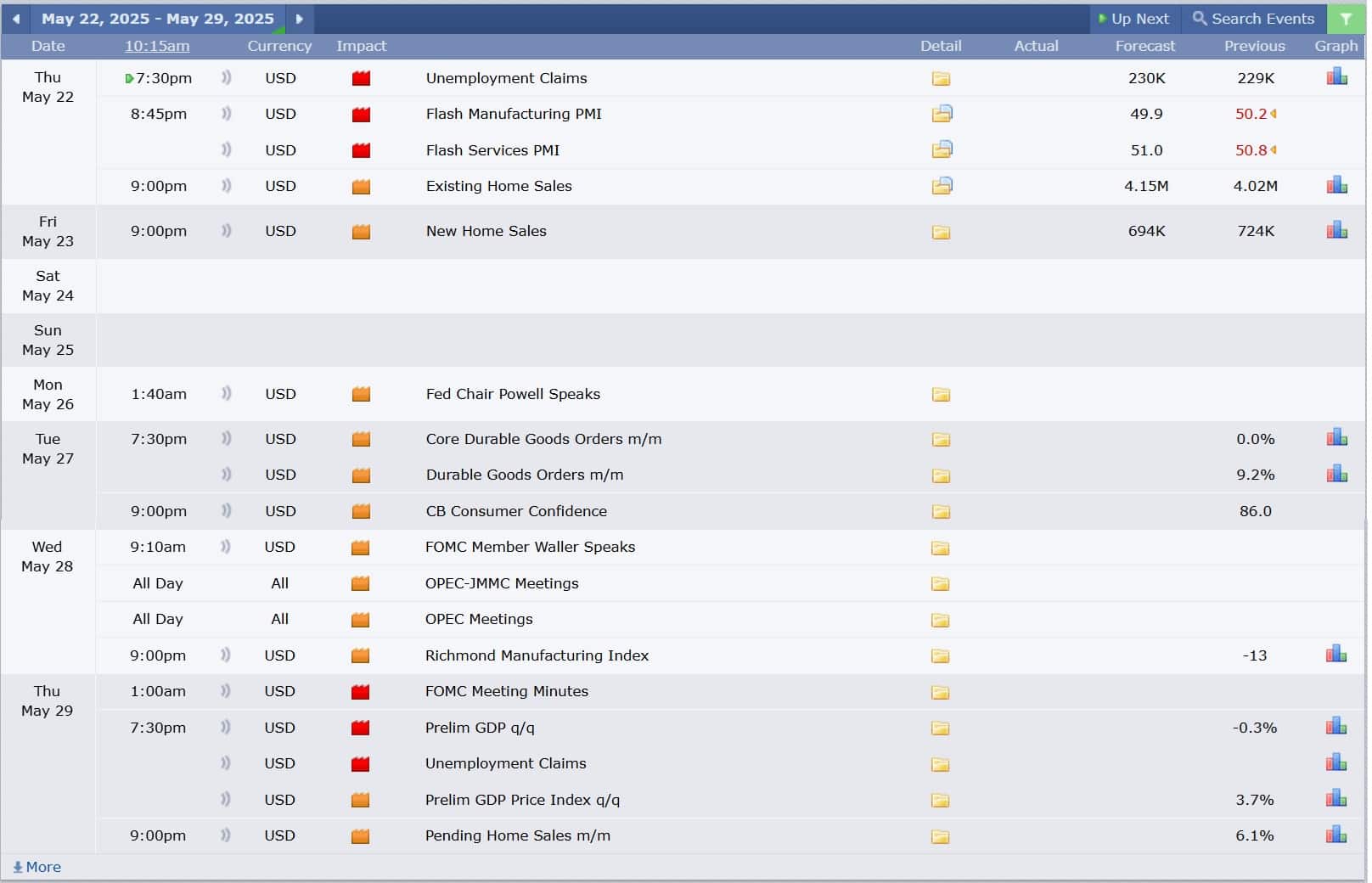Toggle alert bell for New Home Sales
Viewport: 1372px width, 883px height.
pos(227,231)
